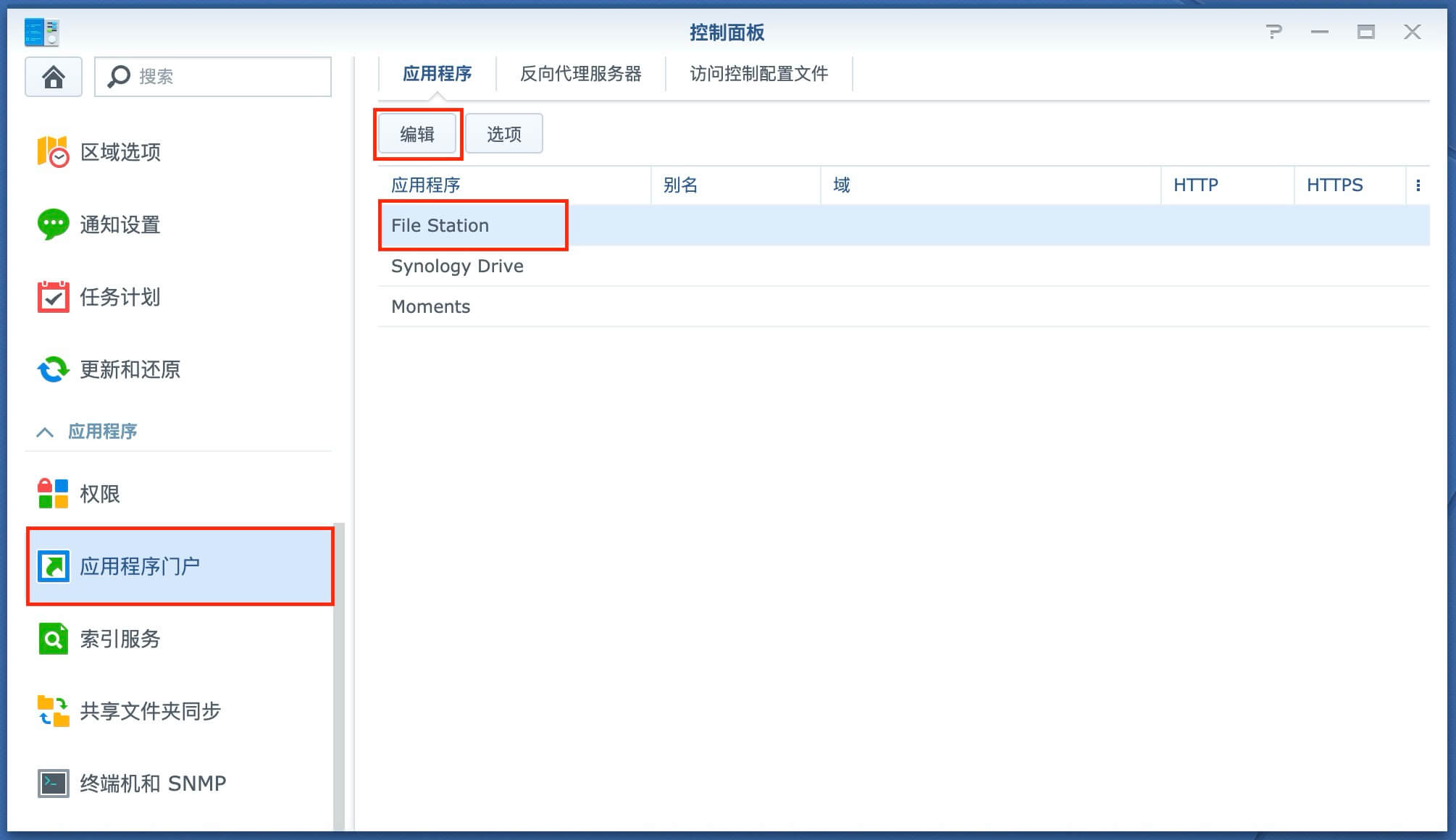Collapse the 应用程序 section chevron
This screenshot has width=1456, height=840.
45,432
